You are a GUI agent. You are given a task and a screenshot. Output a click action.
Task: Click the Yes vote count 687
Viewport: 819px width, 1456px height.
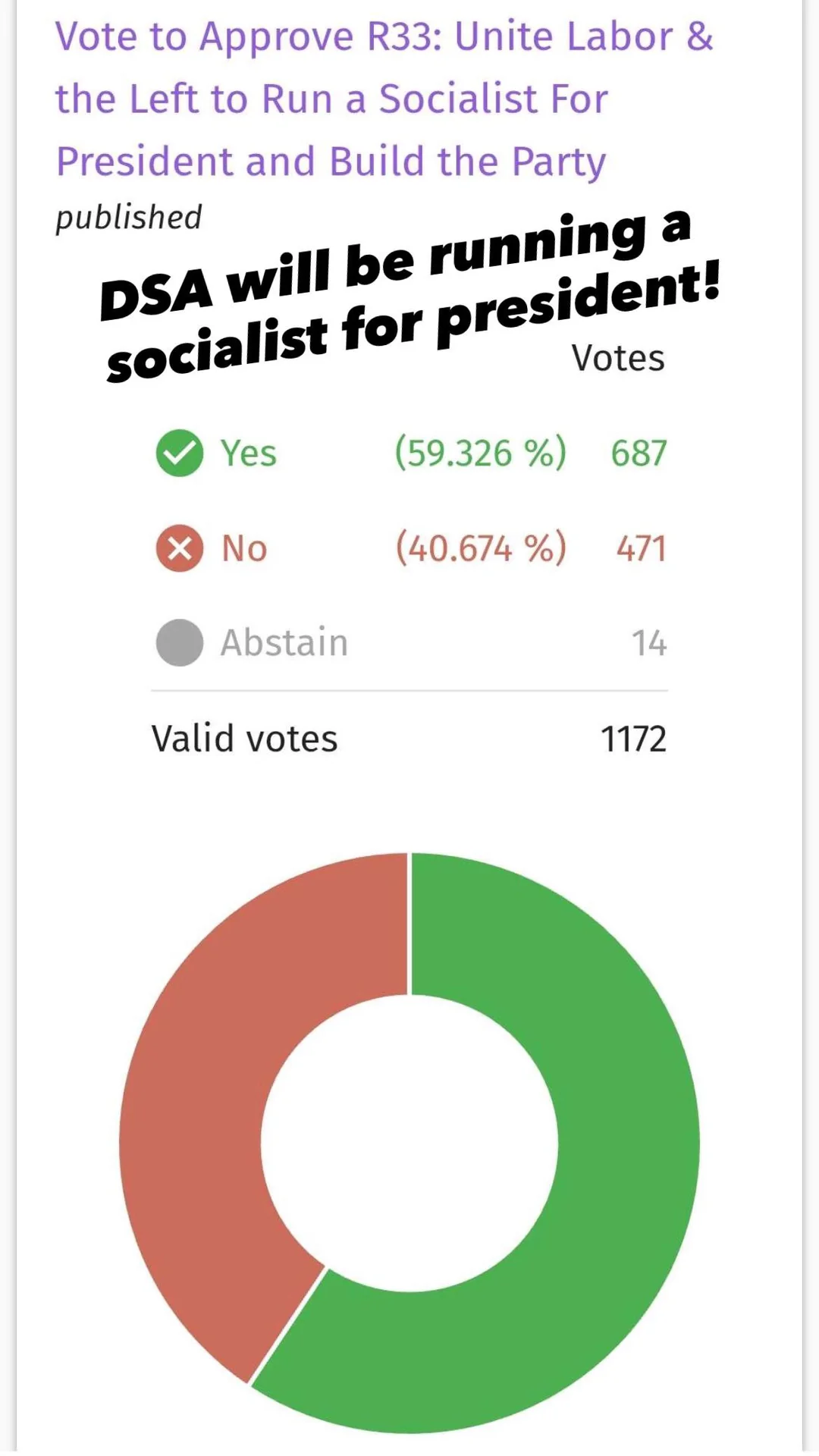coord(639,453)
